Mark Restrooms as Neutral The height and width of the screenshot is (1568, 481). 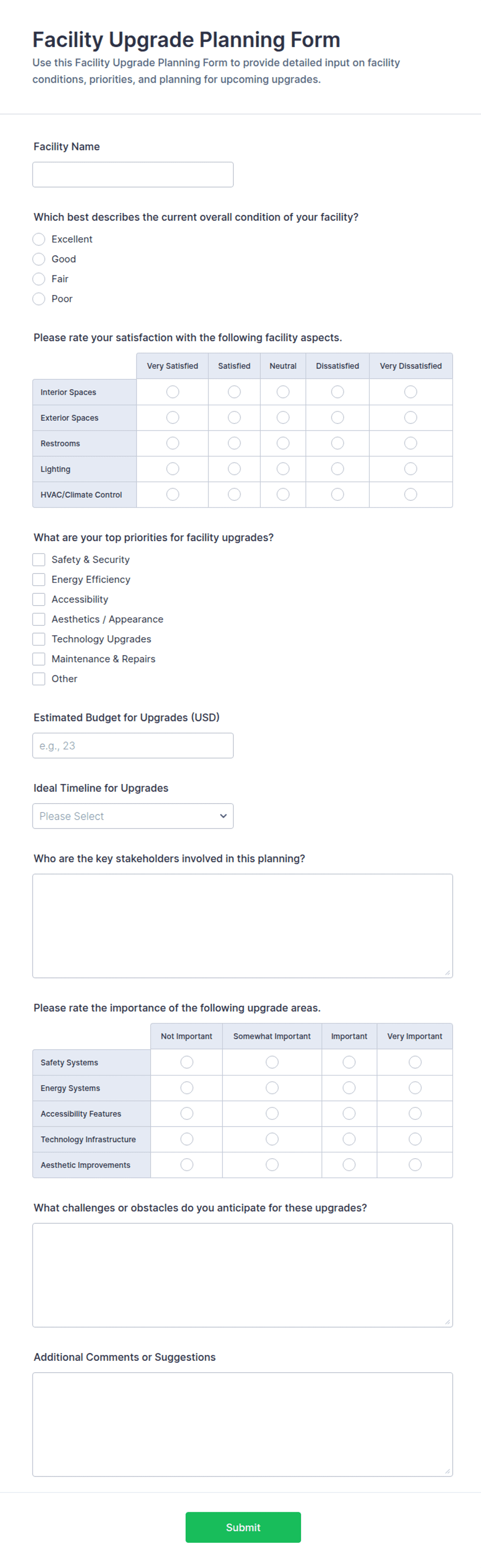(283, 443)
